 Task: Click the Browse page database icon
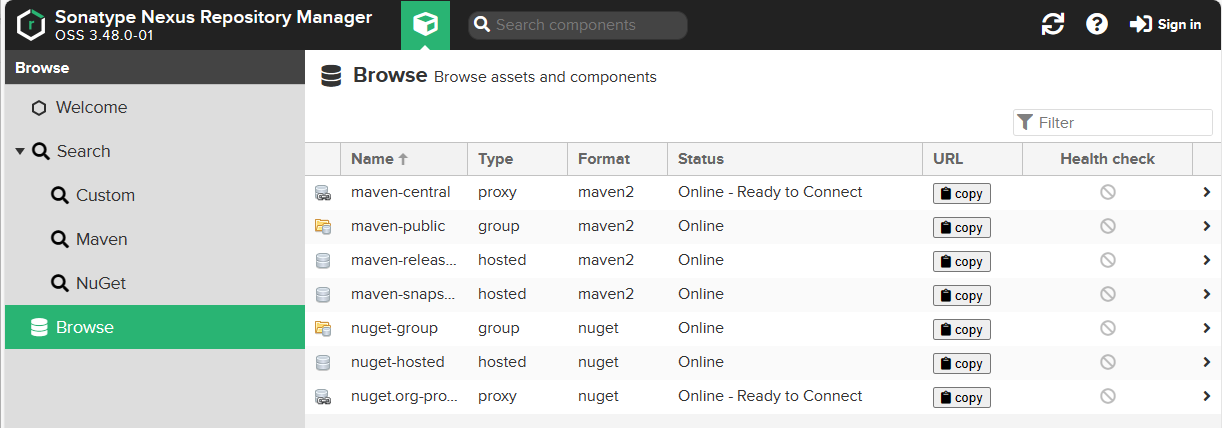[x=331, y=76]
